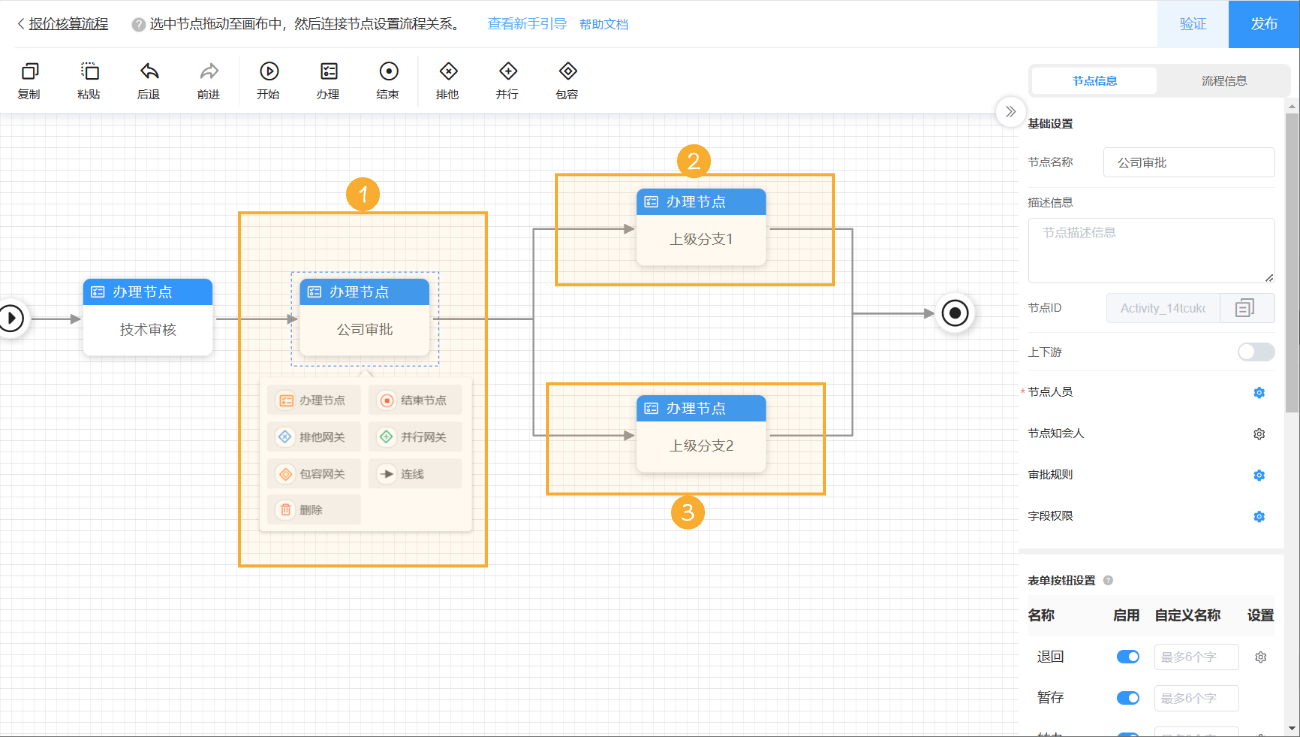Click the blue 发布 button
Image resolution: width=1300 pixels, height=737 pixels.
(x=1264, y=24)
